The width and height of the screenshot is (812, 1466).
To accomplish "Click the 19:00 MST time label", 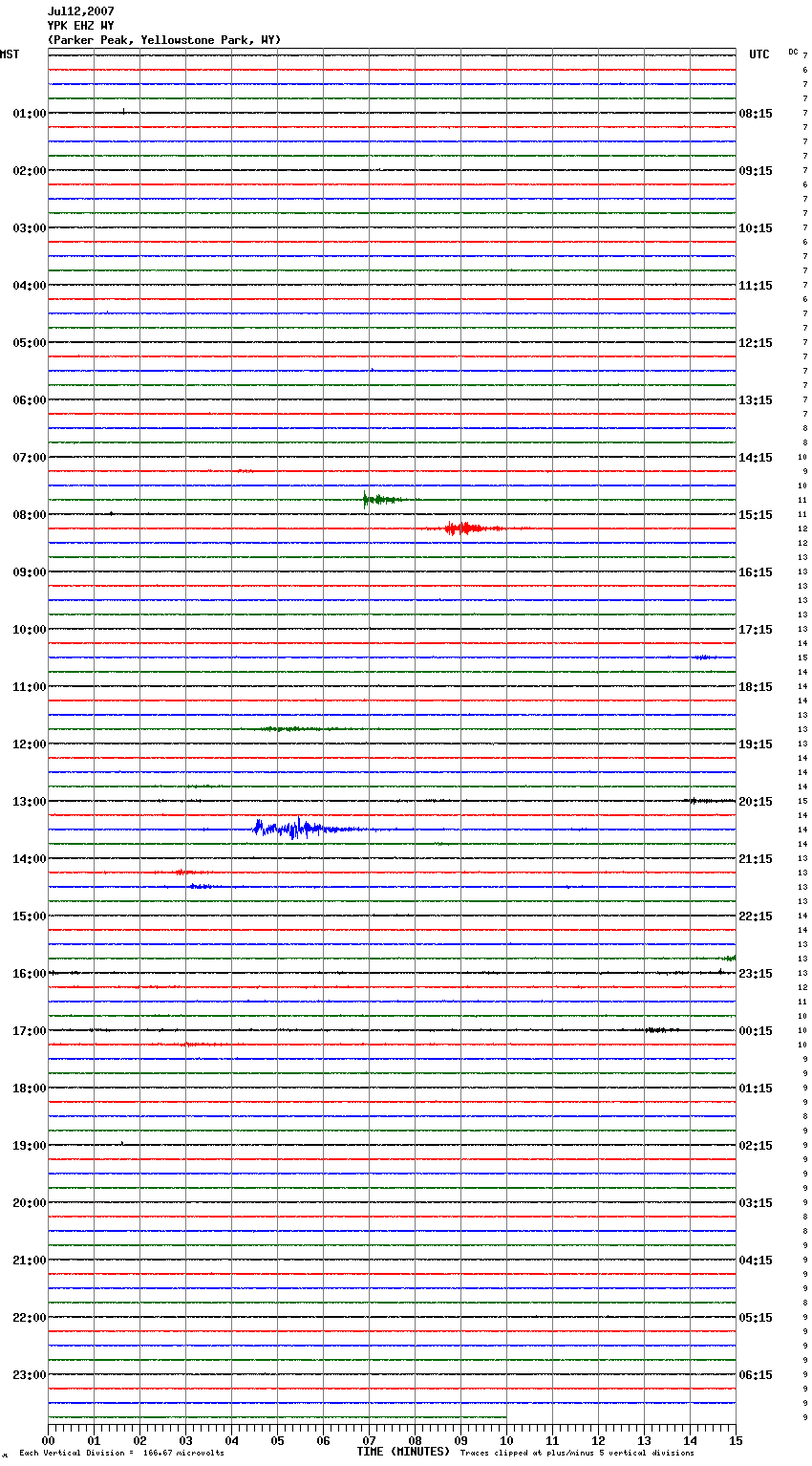I will (30, 1146).
